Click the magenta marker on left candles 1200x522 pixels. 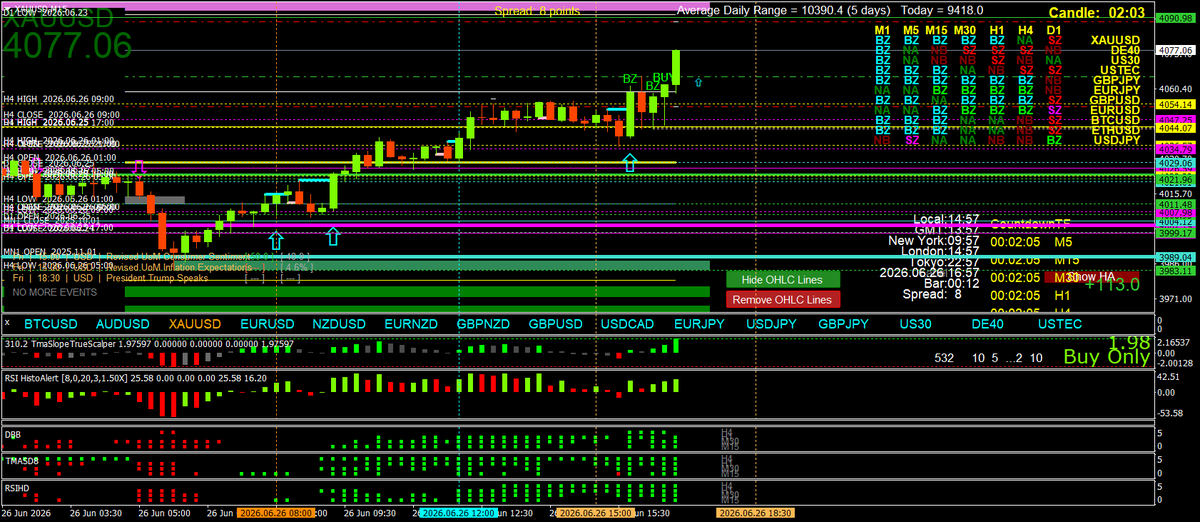tap(140, 166)
